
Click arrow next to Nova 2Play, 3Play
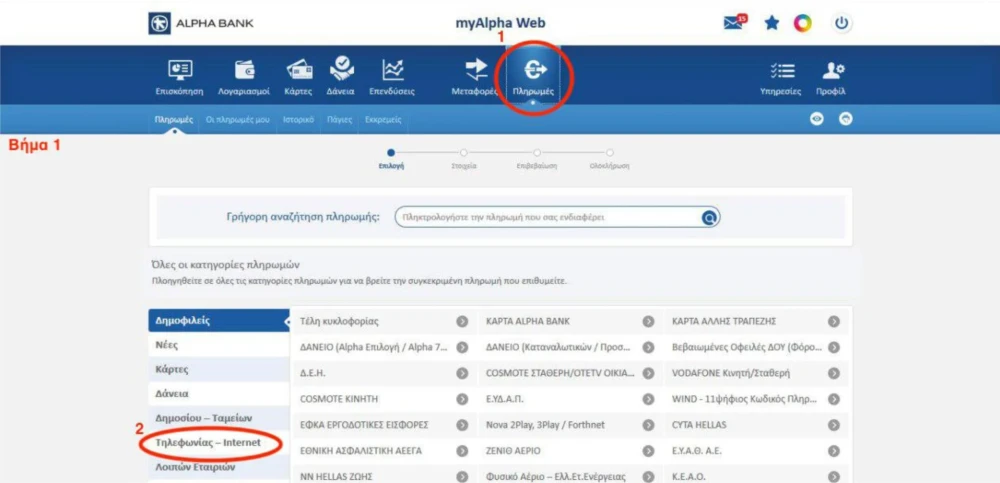(649, 424)
